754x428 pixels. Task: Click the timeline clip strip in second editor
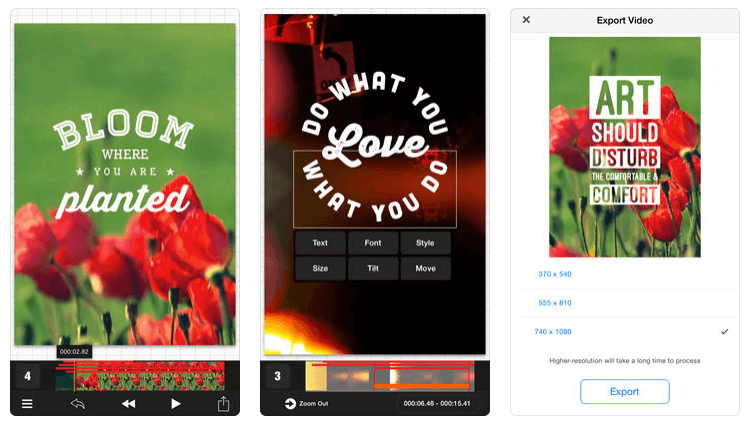pyautogui.click(x=390, y=376)
